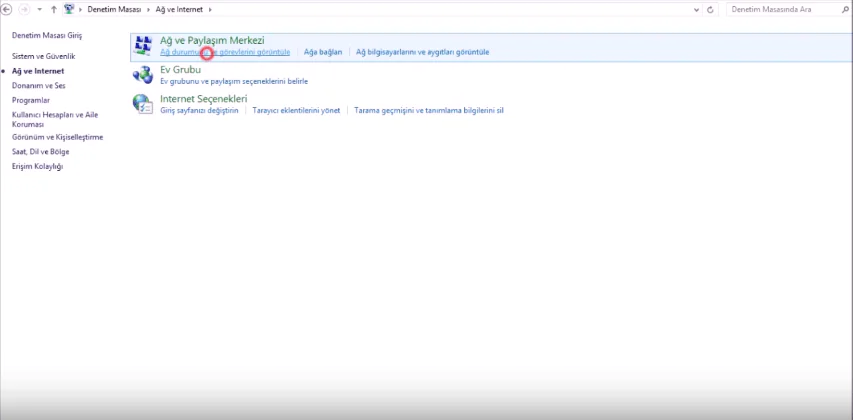Viewport: 853px width, 420px height.
Task: Click the Ev Grubu globe icon
Action: click(143, 75)
